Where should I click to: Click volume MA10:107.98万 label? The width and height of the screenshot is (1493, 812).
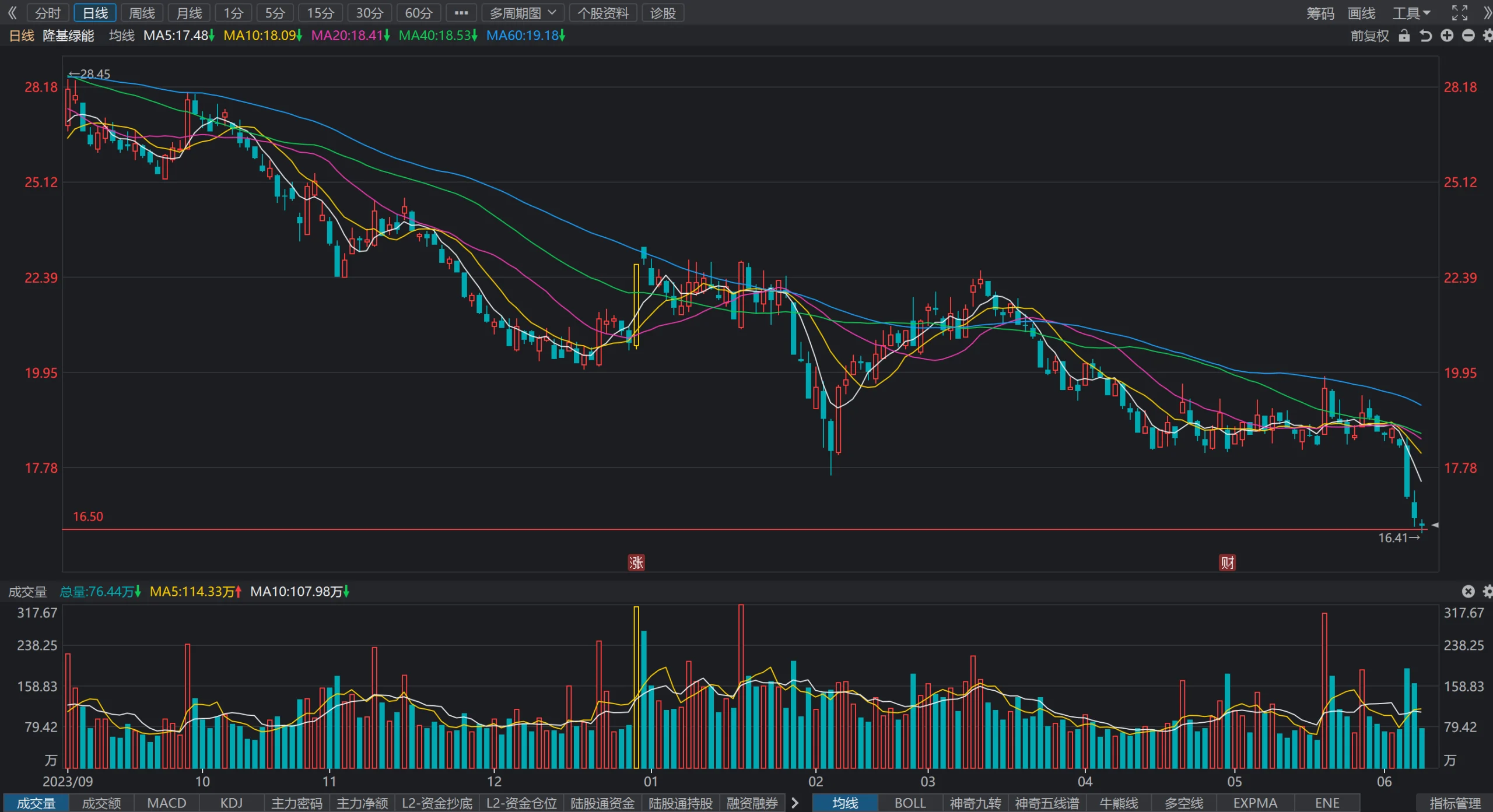coord(299,592)
